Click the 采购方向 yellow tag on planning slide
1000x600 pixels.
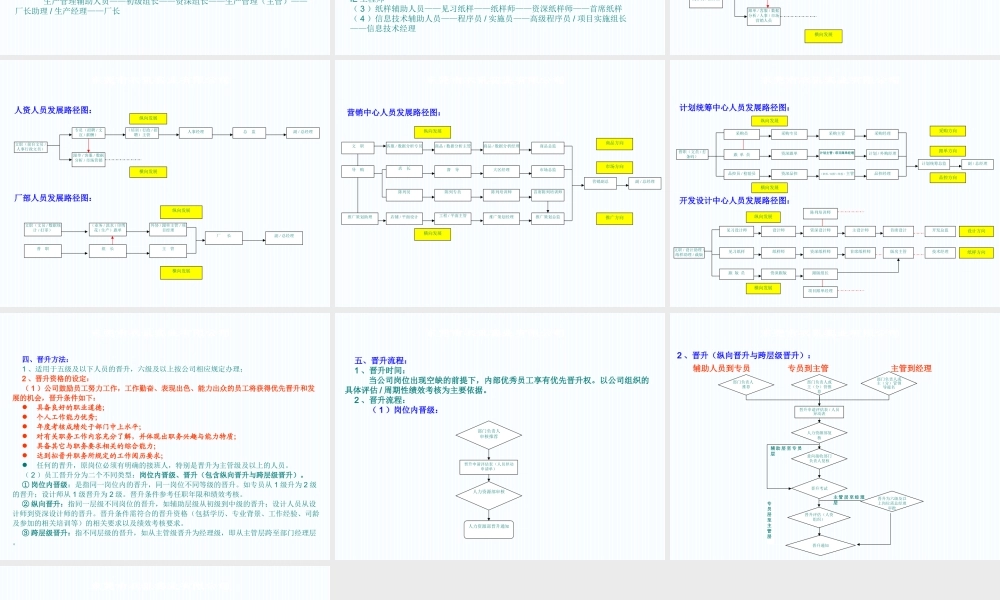pyautogui.click(x=946, y=131)
